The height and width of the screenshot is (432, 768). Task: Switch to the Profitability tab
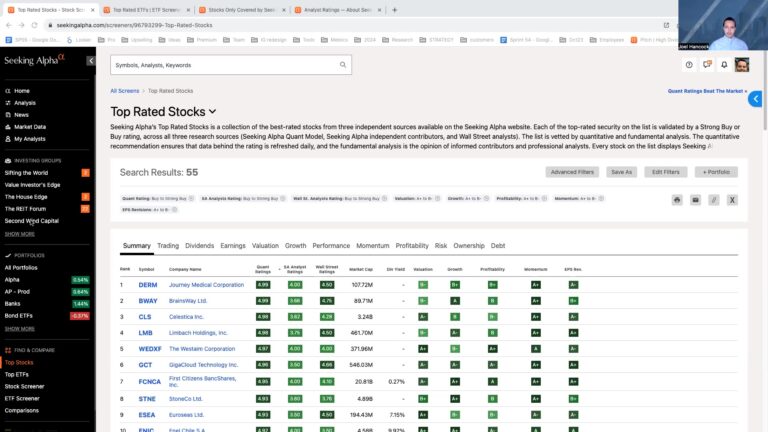click(x=412, y=246)
